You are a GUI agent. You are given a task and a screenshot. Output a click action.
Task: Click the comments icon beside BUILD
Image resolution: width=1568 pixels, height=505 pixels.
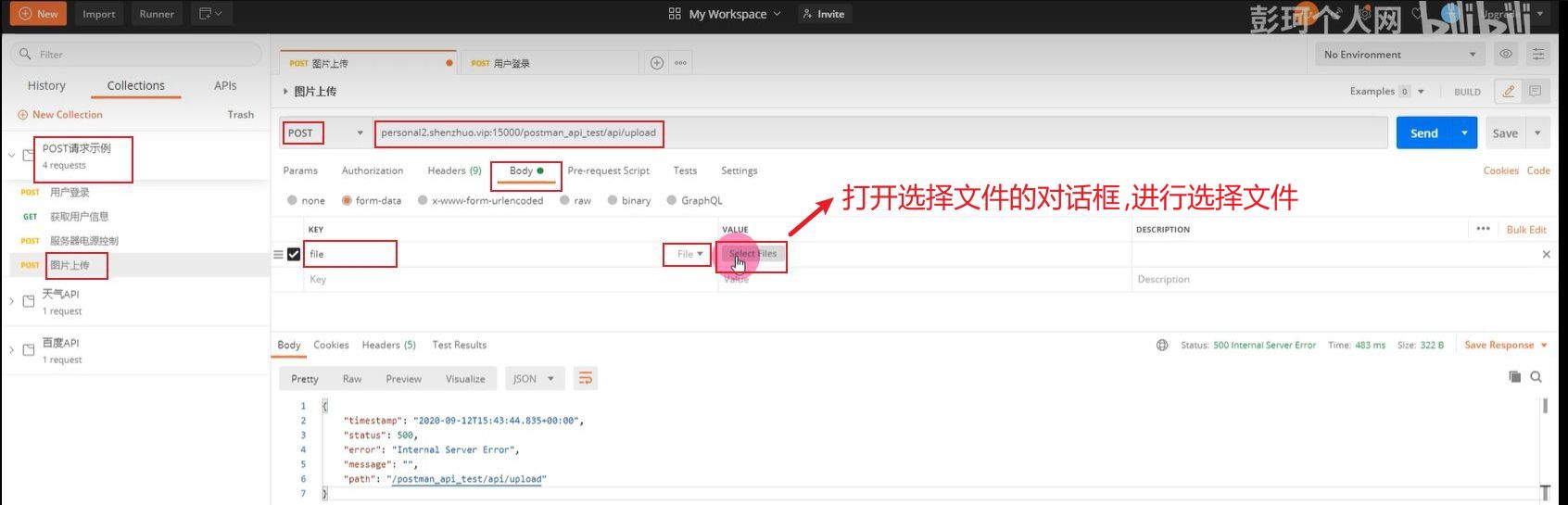1536,92
